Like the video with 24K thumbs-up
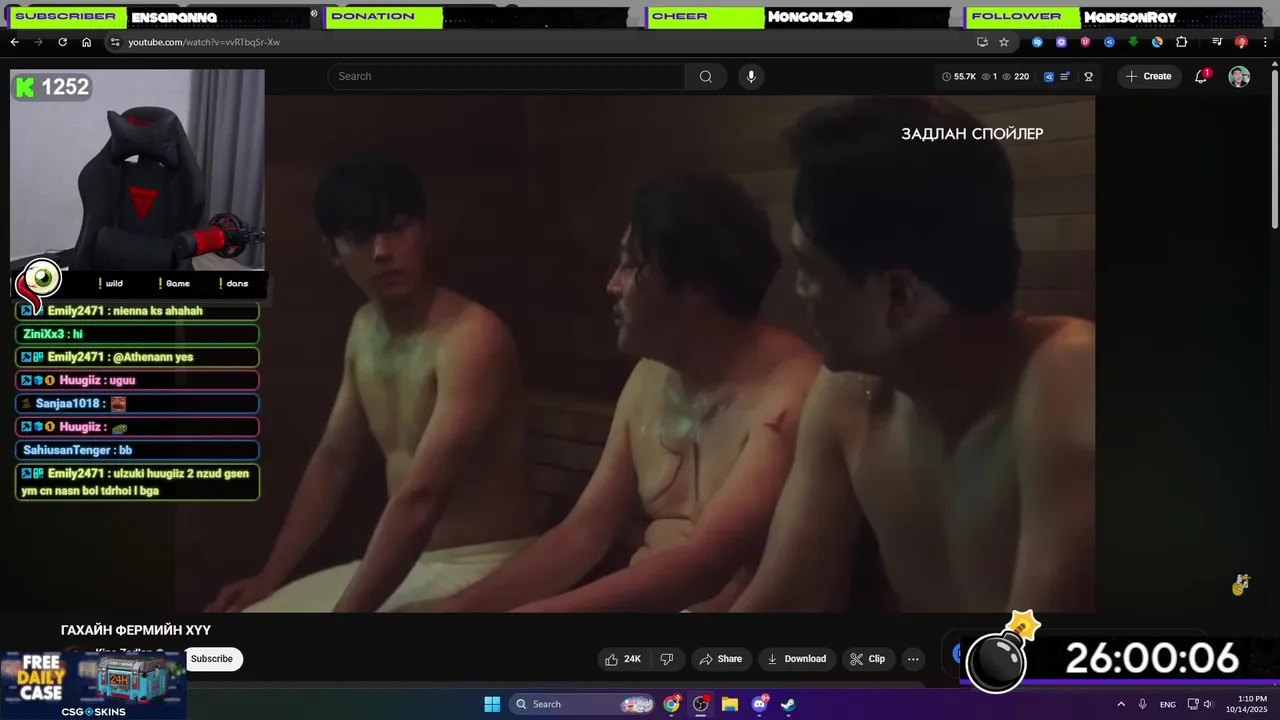The image size is (1280, 720). (x=623, y=659)
